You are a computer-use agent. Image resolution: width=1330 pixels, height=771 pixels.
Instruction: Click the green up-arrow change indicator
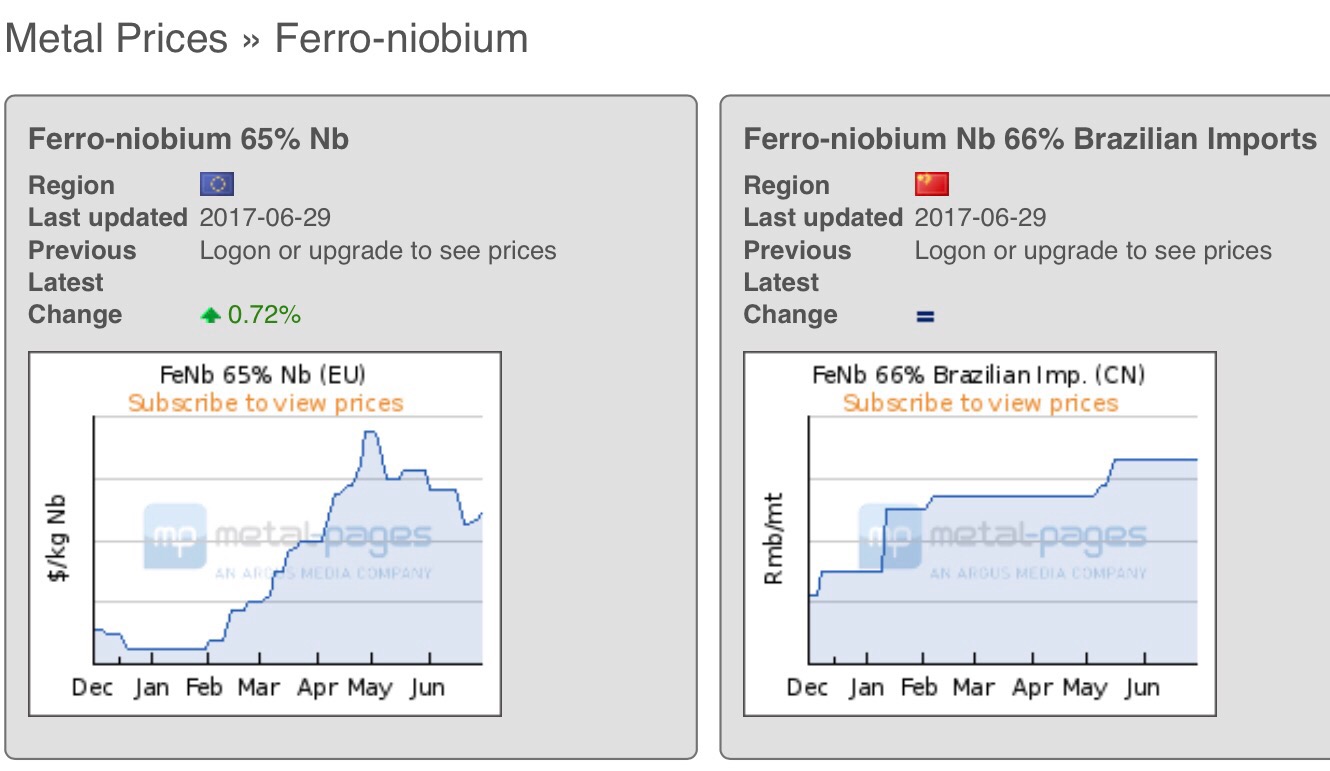point(210,316)
